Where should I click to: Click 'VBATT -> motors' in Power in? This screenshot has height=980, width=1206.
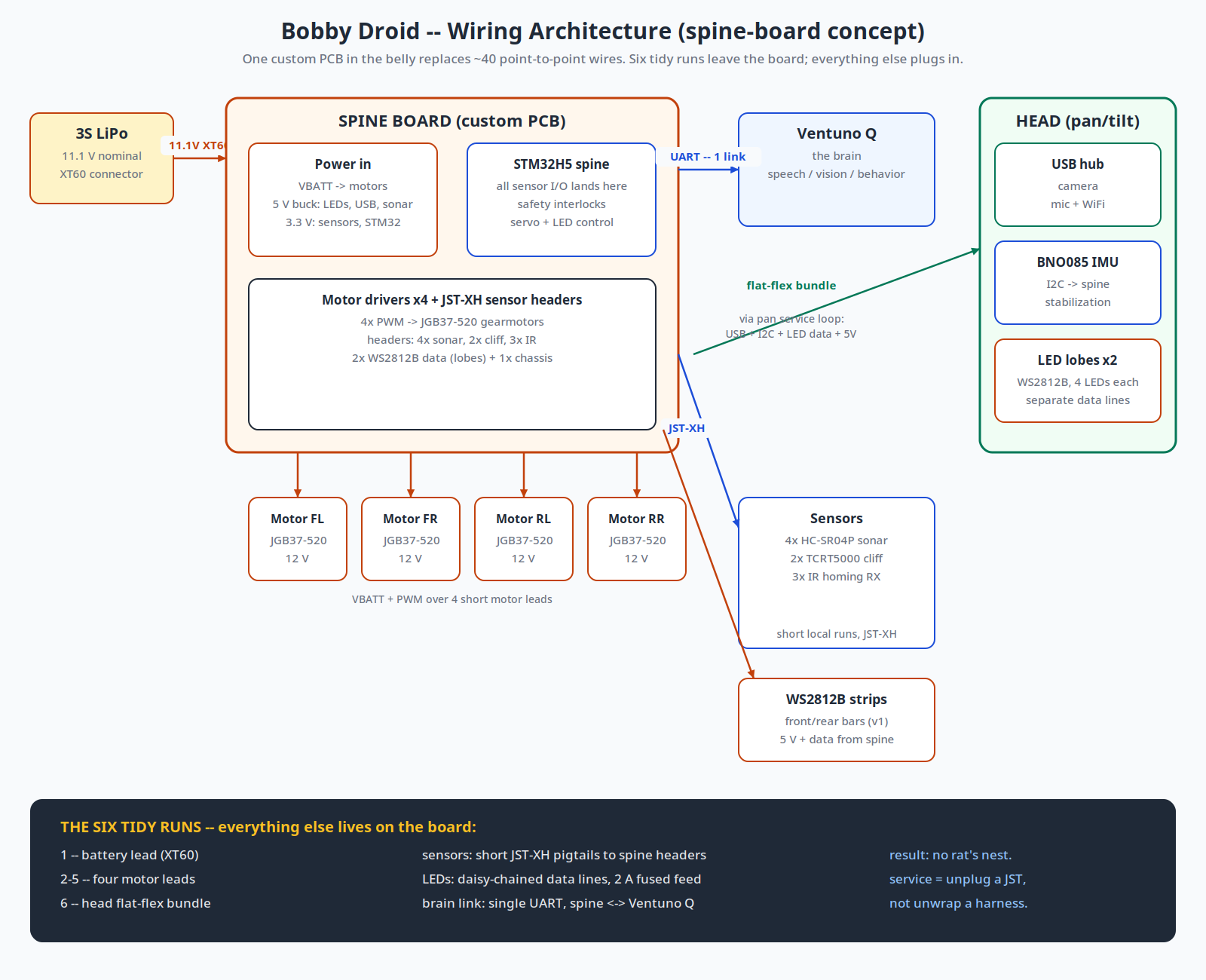click(343, 186)
